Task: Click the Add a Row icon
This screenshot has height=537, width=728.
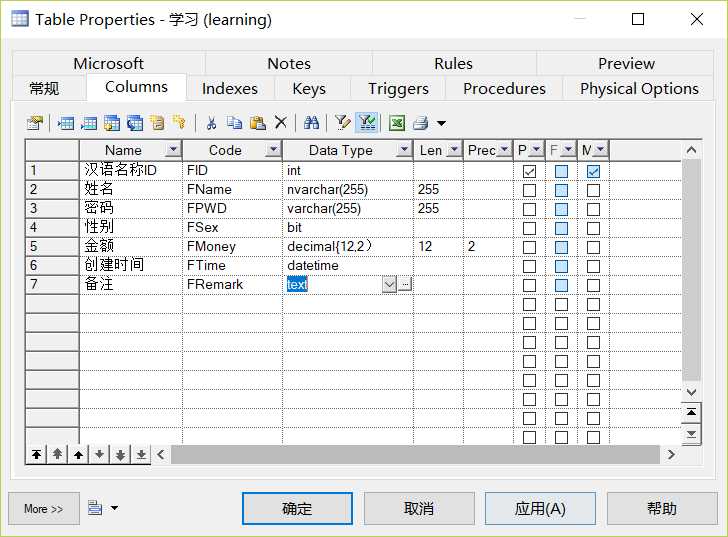Action: [89, 123]
